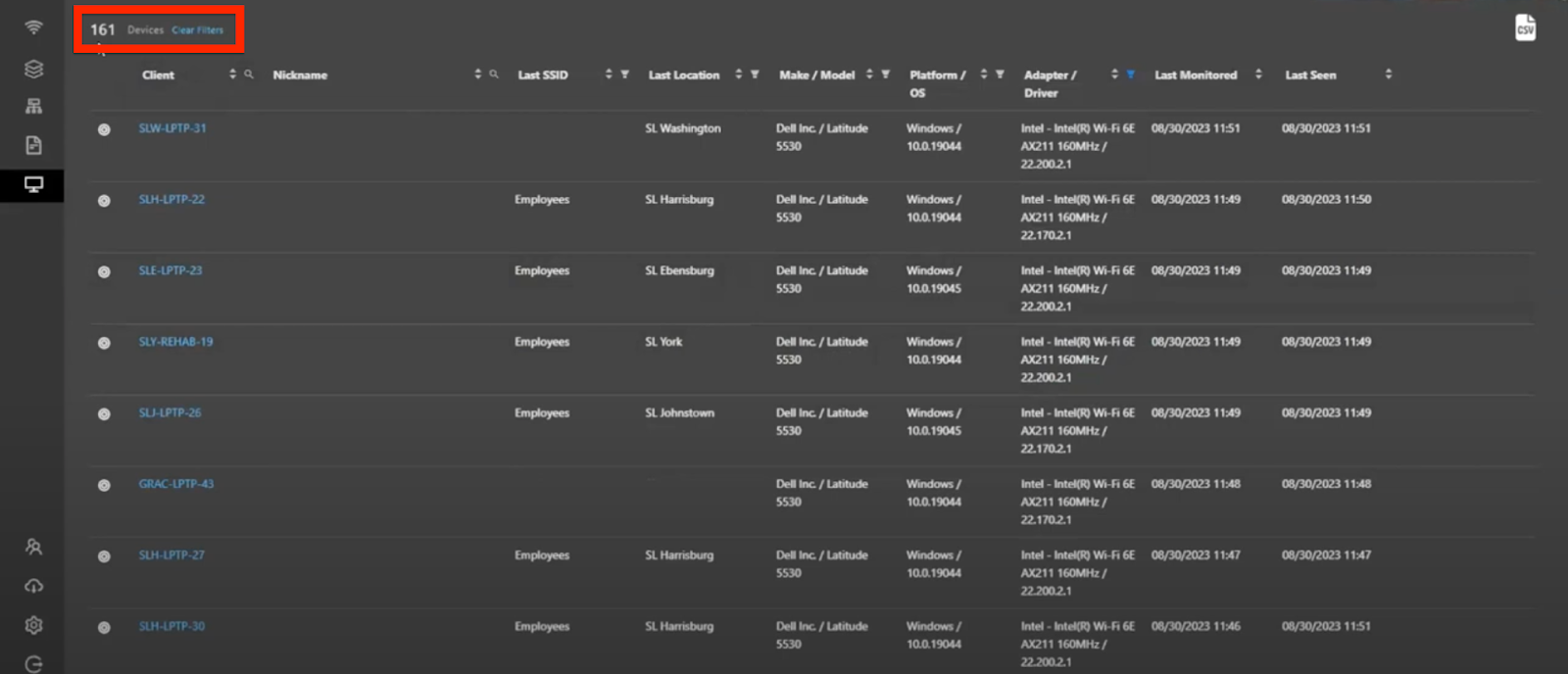The width and height of the screenshot is (1568, 674).
Task: Select the radio button for SLY-REHAB-19
Action: [104, 343]
